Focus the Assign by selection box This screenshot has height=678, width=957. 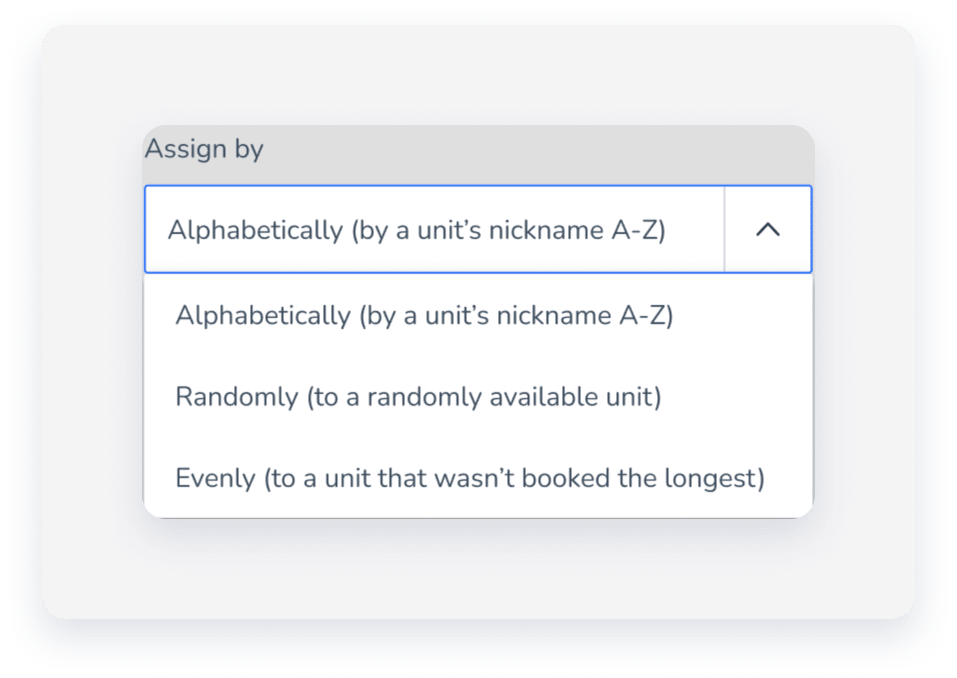tap(434, 230)
